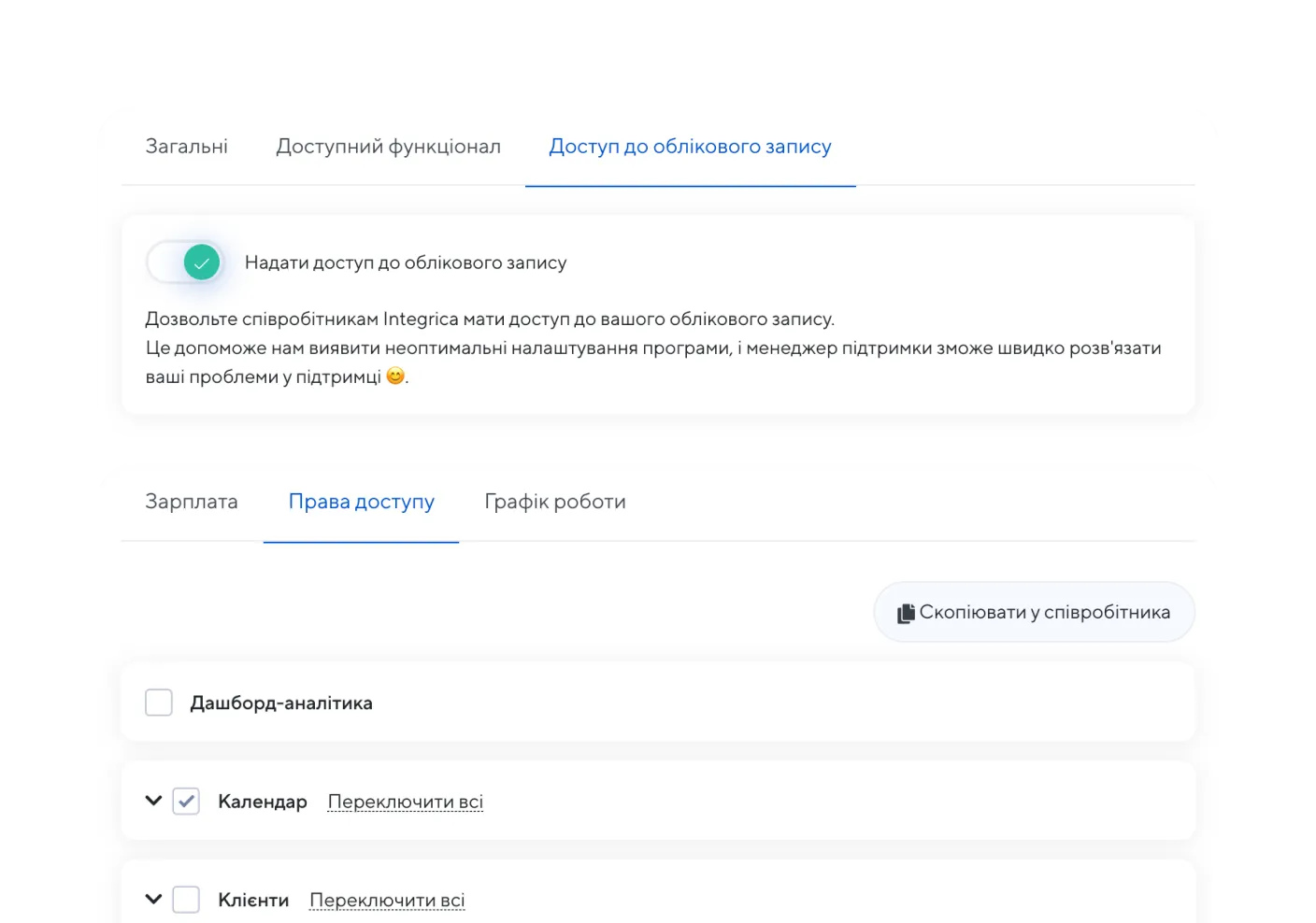Switch to Графік роботи tab

click(x=555, y=502)
